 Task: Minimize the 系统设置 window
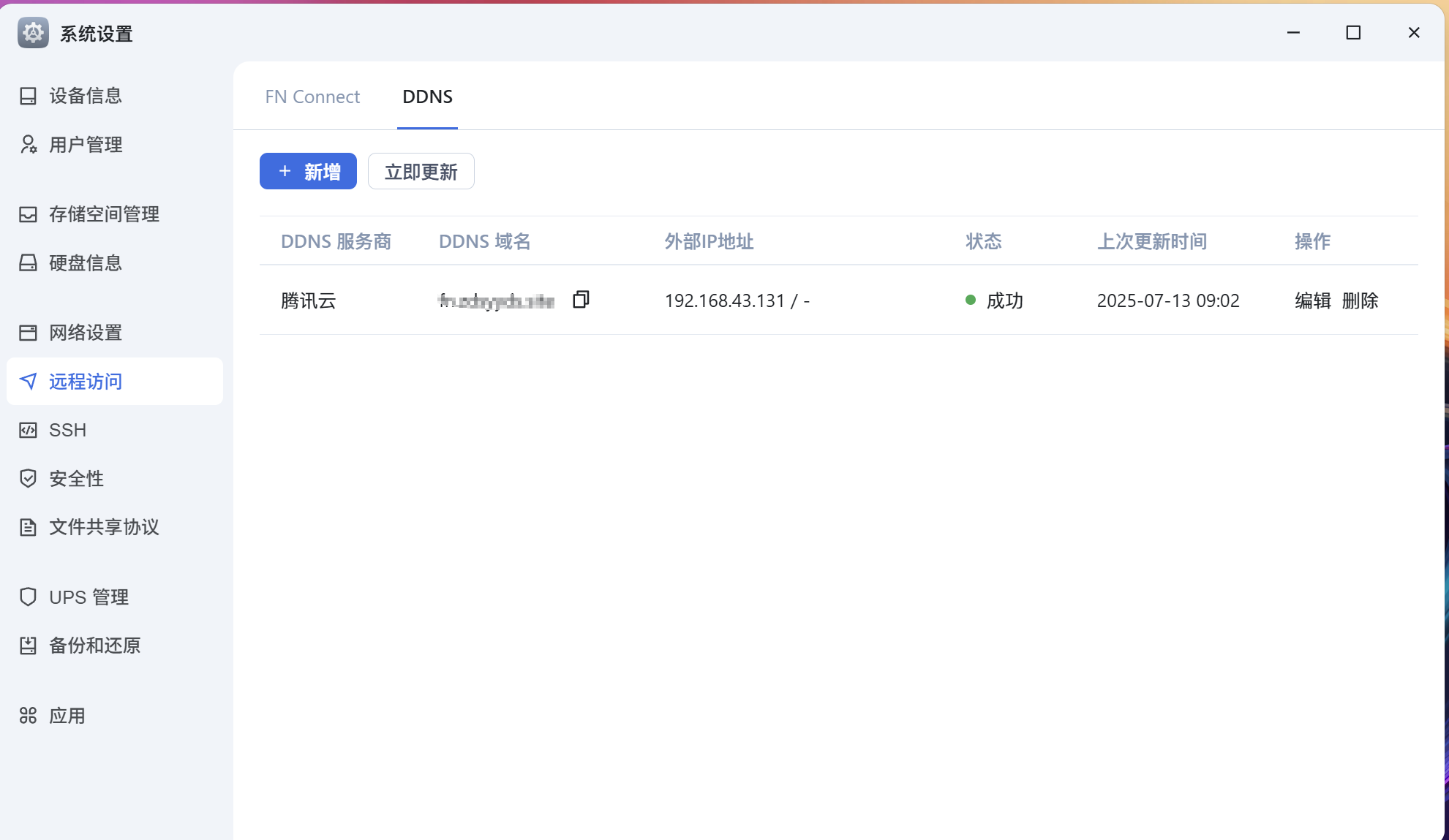1293,33
